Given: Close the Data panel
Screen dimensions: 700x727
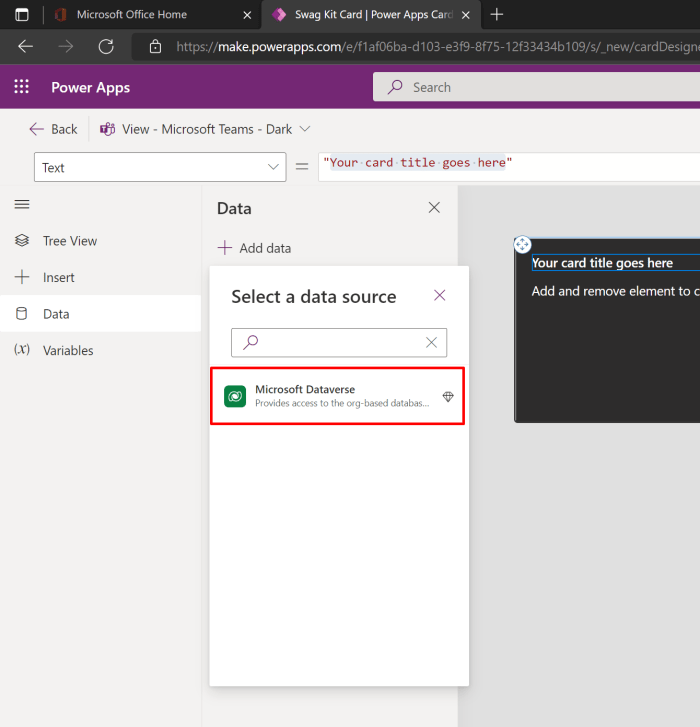Looking at the screenshot, I should 434,208.
